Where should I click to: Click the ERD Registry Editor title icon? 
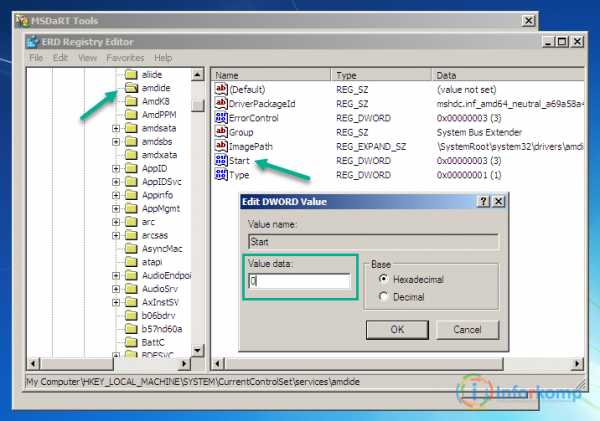pyautogui.click(x=33, y=41)
